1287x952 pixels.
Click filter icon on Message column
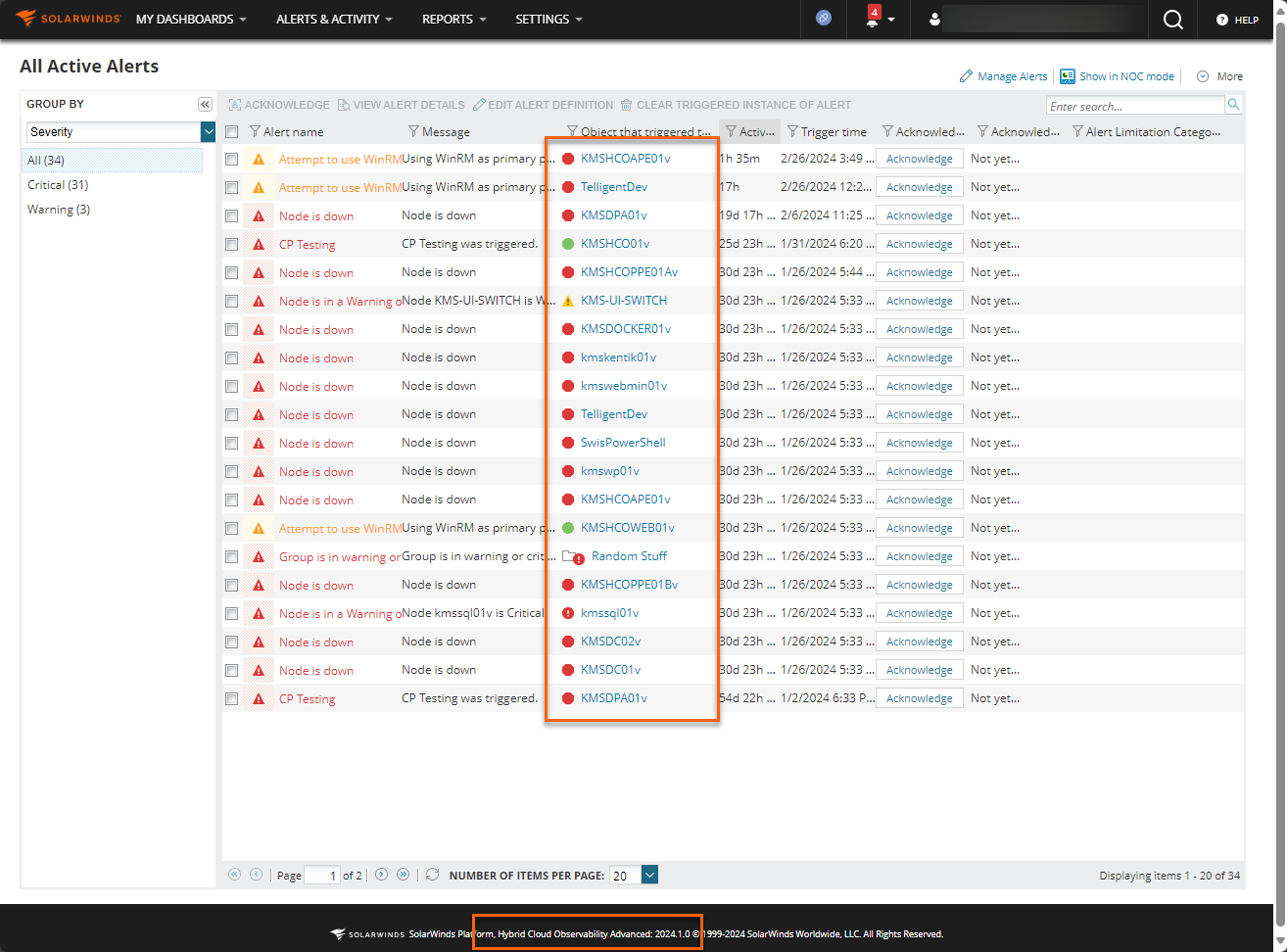point(413,131)
